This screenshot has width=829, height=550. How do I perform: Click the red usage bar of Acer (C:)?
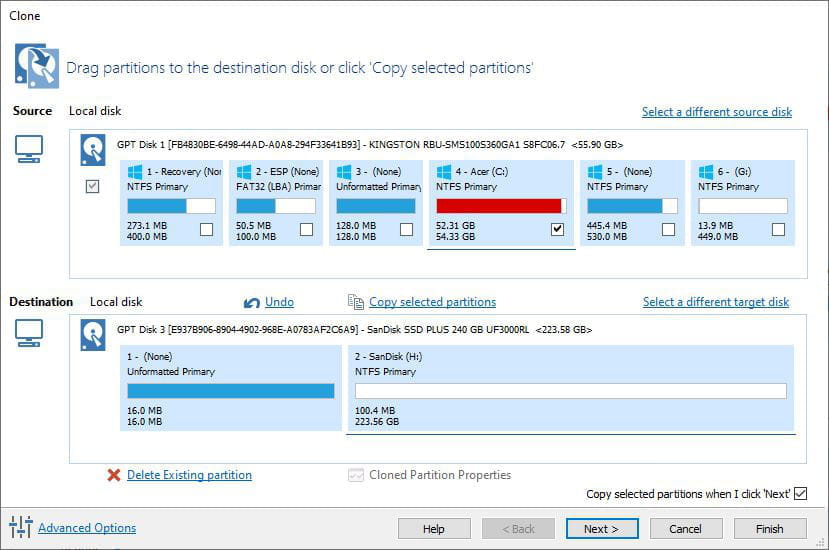click(x=501, y=206)
